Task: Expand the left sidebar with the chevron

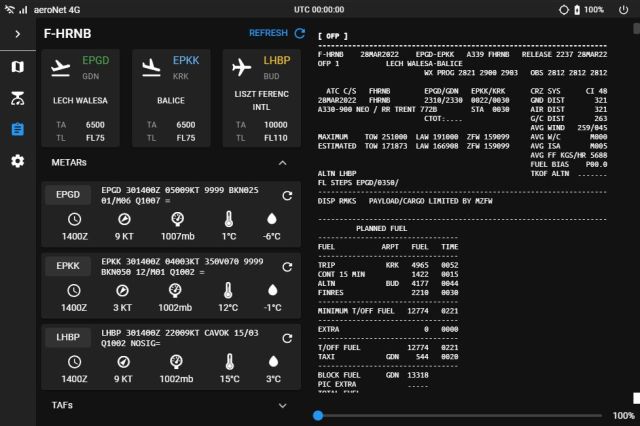Action: (17, 33)
